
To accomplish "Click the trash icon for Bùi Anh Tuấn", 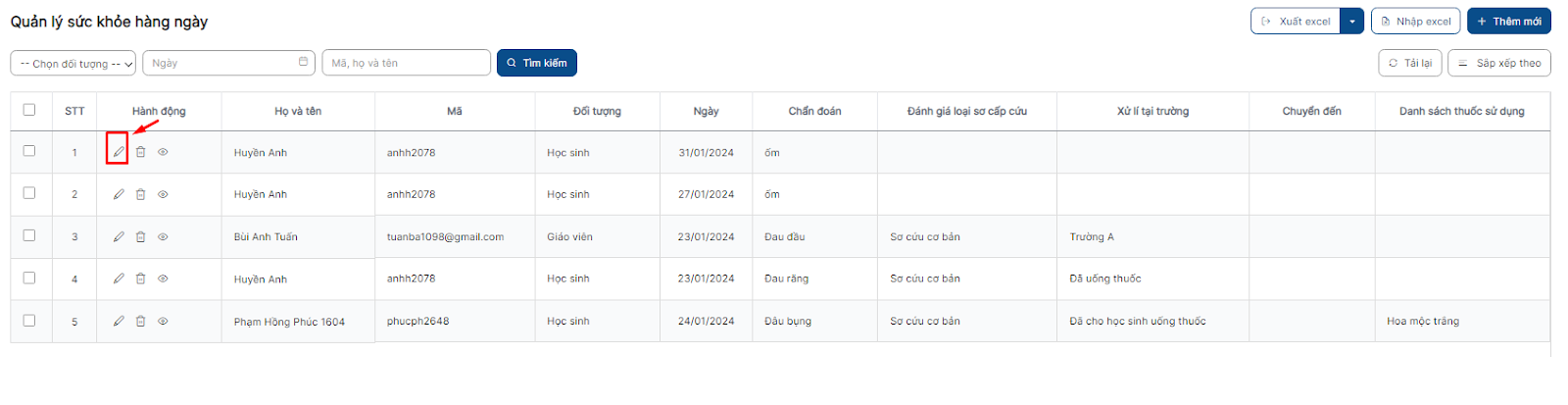I will coord(140,236).
